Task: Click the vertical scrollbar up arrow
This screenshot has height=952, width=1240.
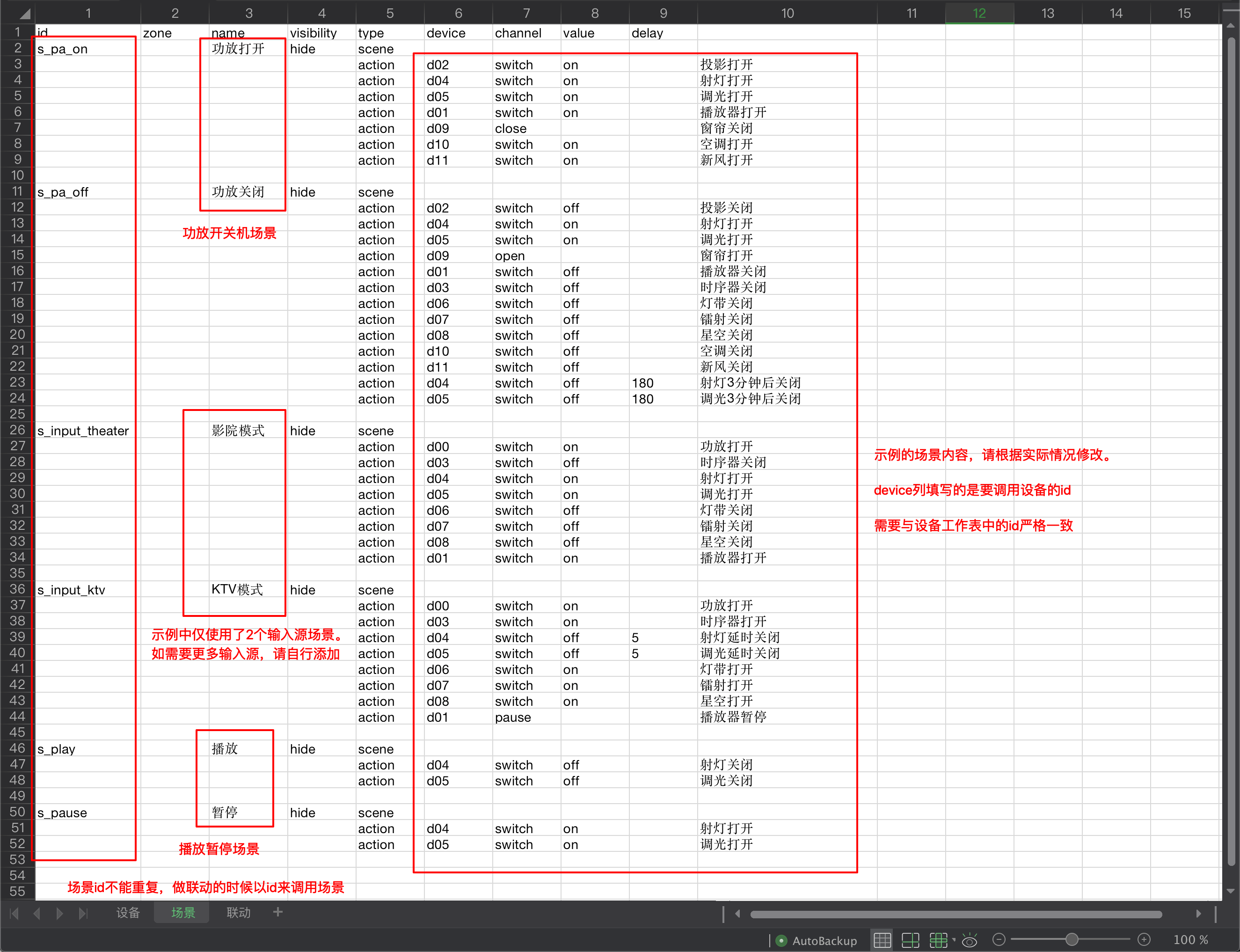Action: pyautogui.click(x=1230, y=25)
